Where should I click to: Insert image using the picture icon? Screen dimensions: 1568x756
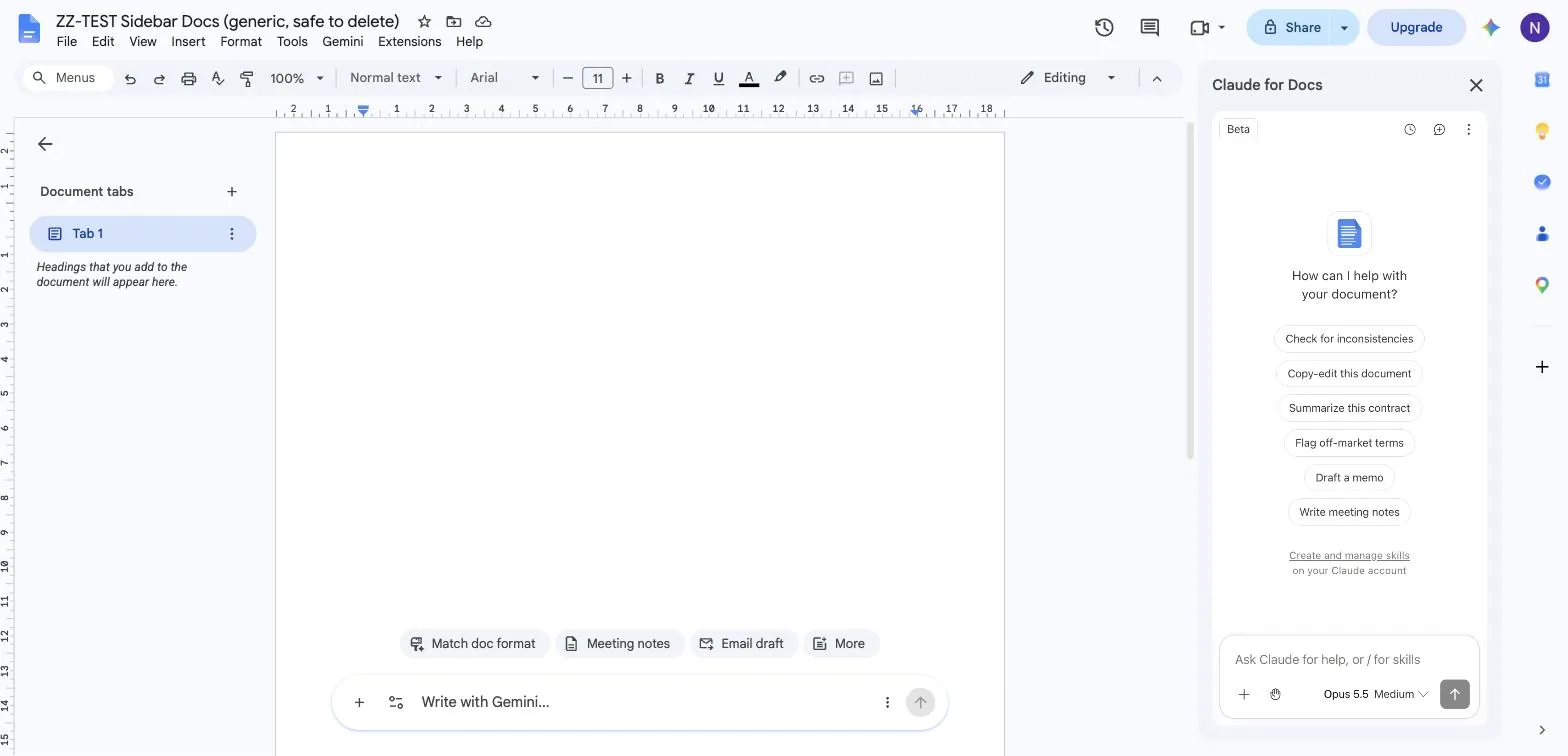tap(876, 78)
